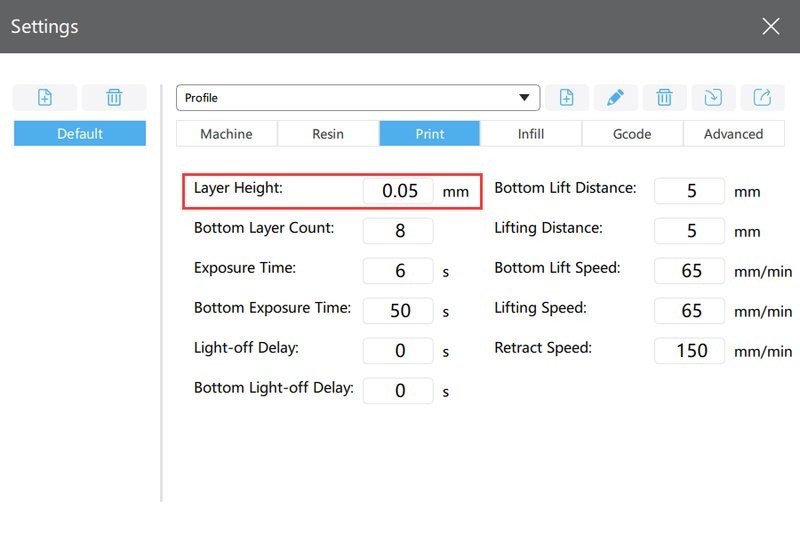Delete profile using top-right trash icon
The width and height of the screenshot is (800, 533).
tap(664, 97)
